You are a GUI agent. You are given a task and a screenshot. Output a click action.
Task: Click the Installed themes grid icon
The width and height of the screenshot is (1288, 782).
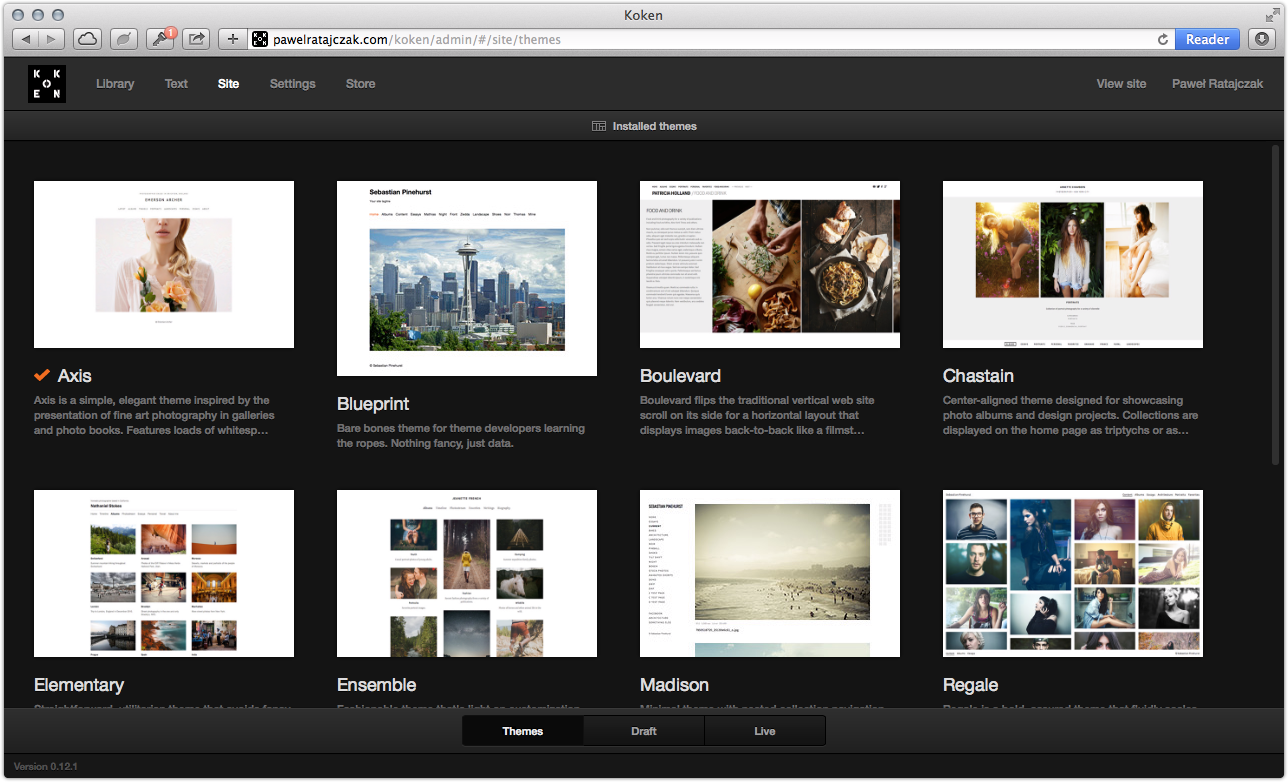click(x=599, y=126)
